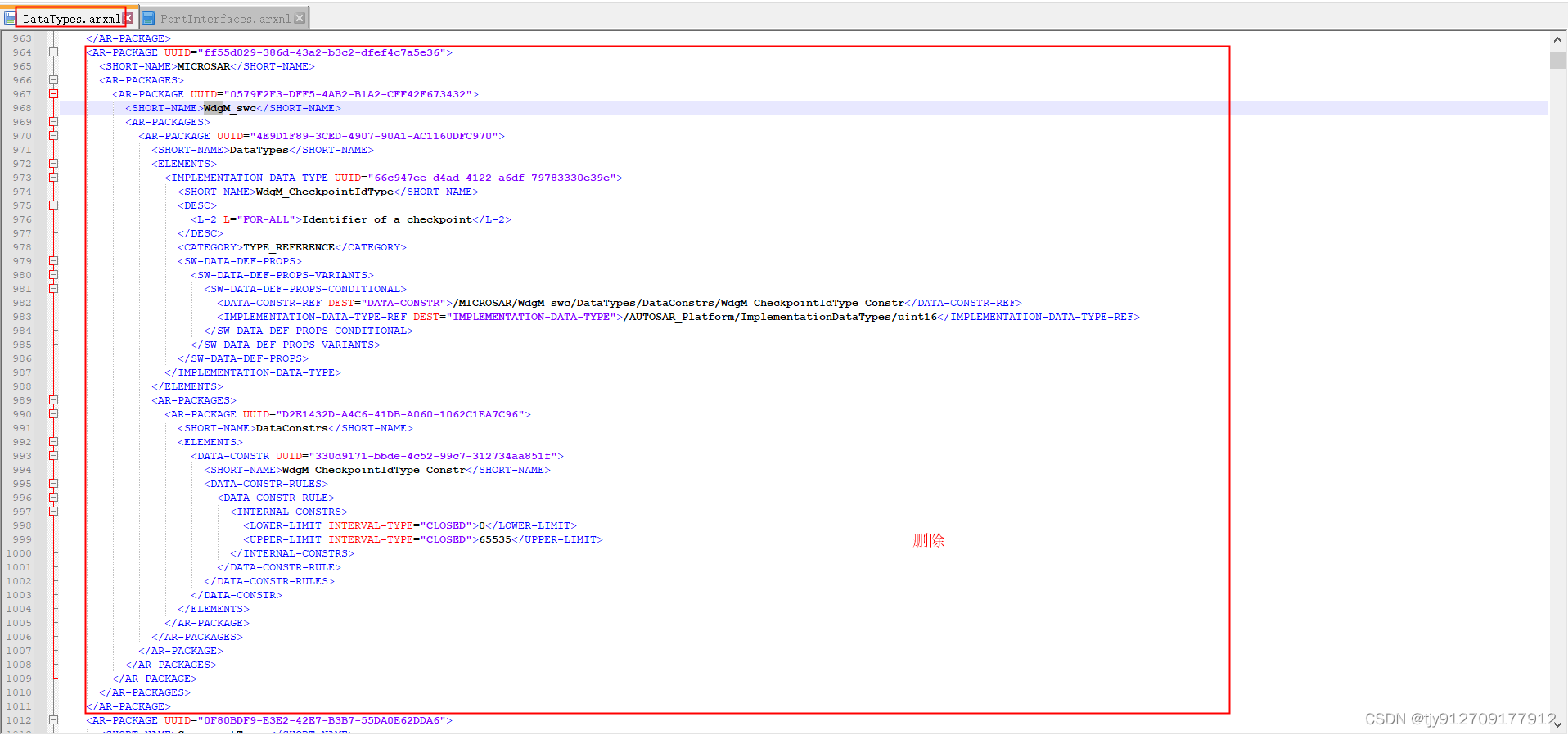Close the PortInterfaces.arxml tab

[x=300, y=18]
